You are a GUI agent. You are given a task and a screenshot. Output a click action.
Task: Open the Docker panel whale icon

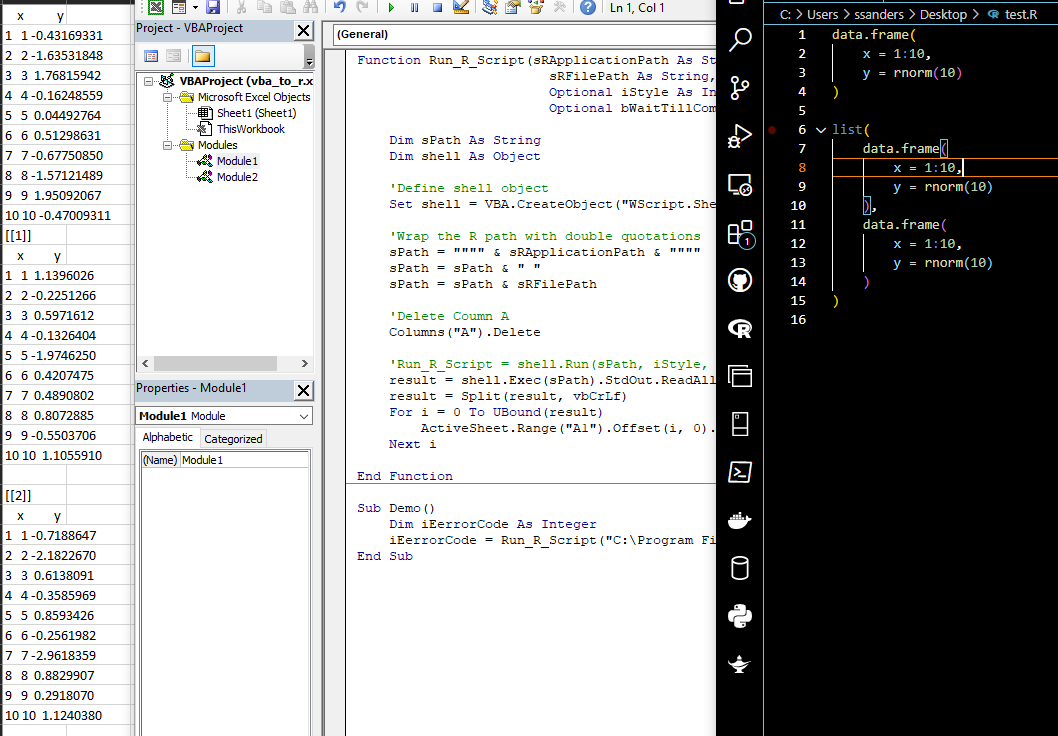click(x=740, y=520)
